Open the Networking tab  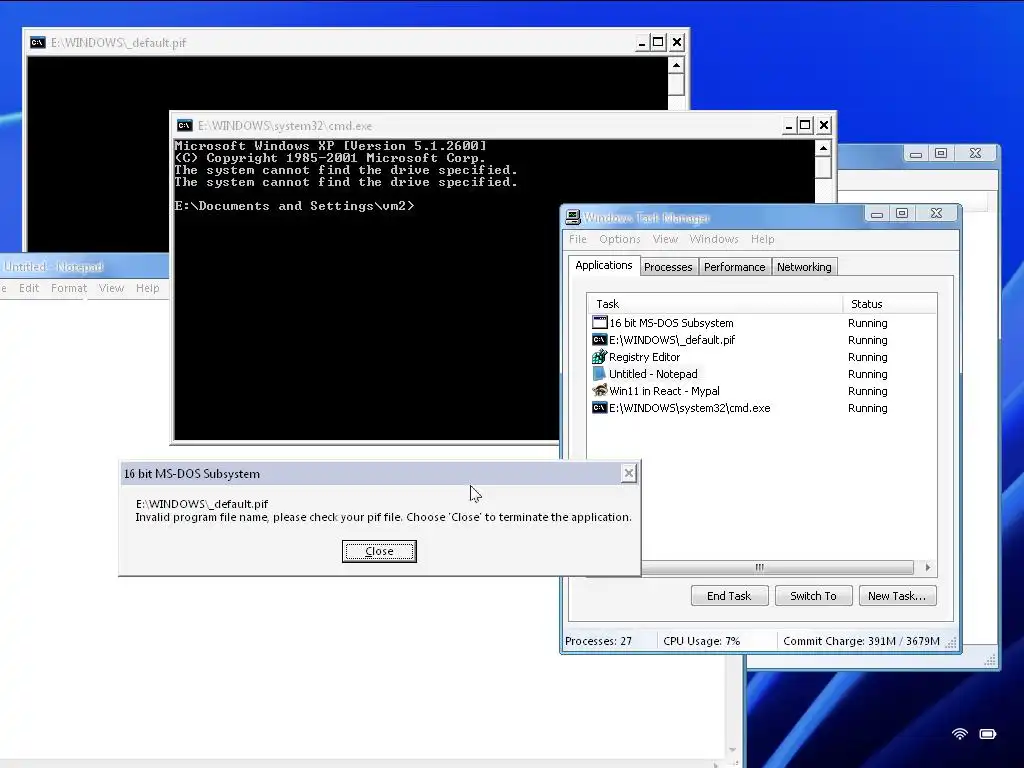click(x=804, y=266)
